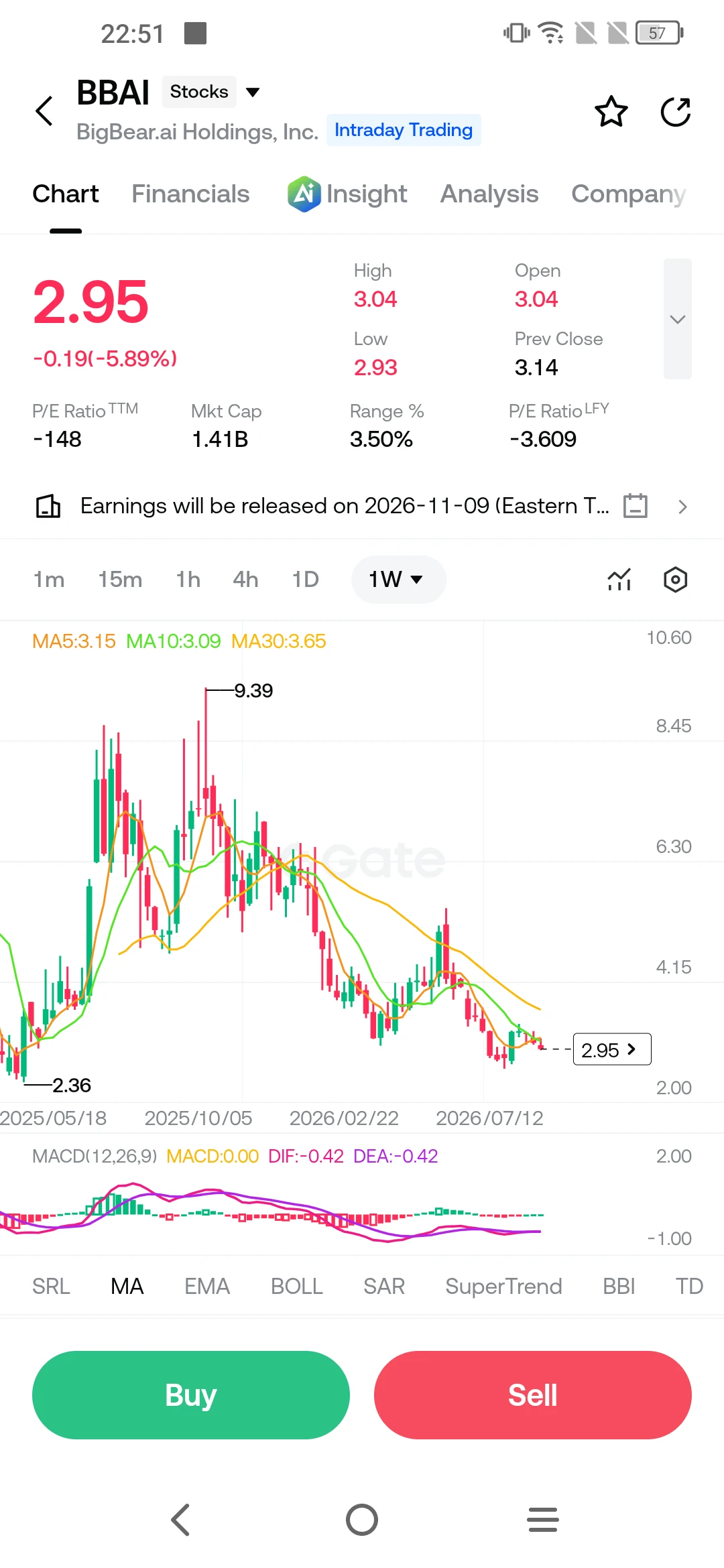The height and width of the screenshot is (1568, 724).
Task: Tap the MA5:3.15 legend label
Action: tap(74, 641)
